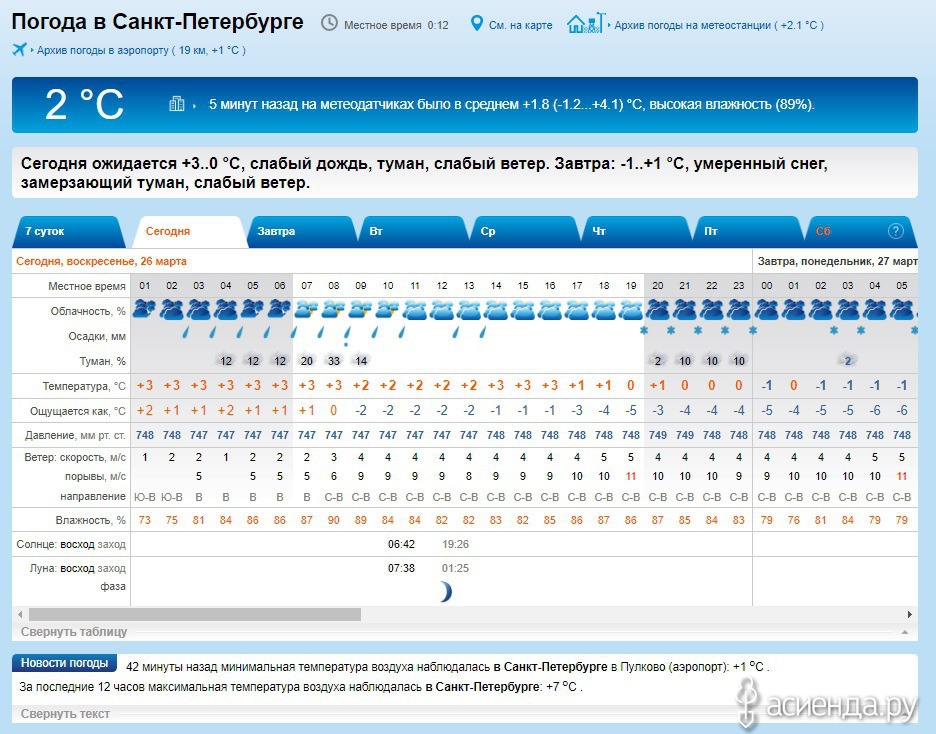Image resolution: width=936 pixels, height=734 pixels.
Task: Click Давление, мм рт. ст. row label
Action: pos(75,436)
